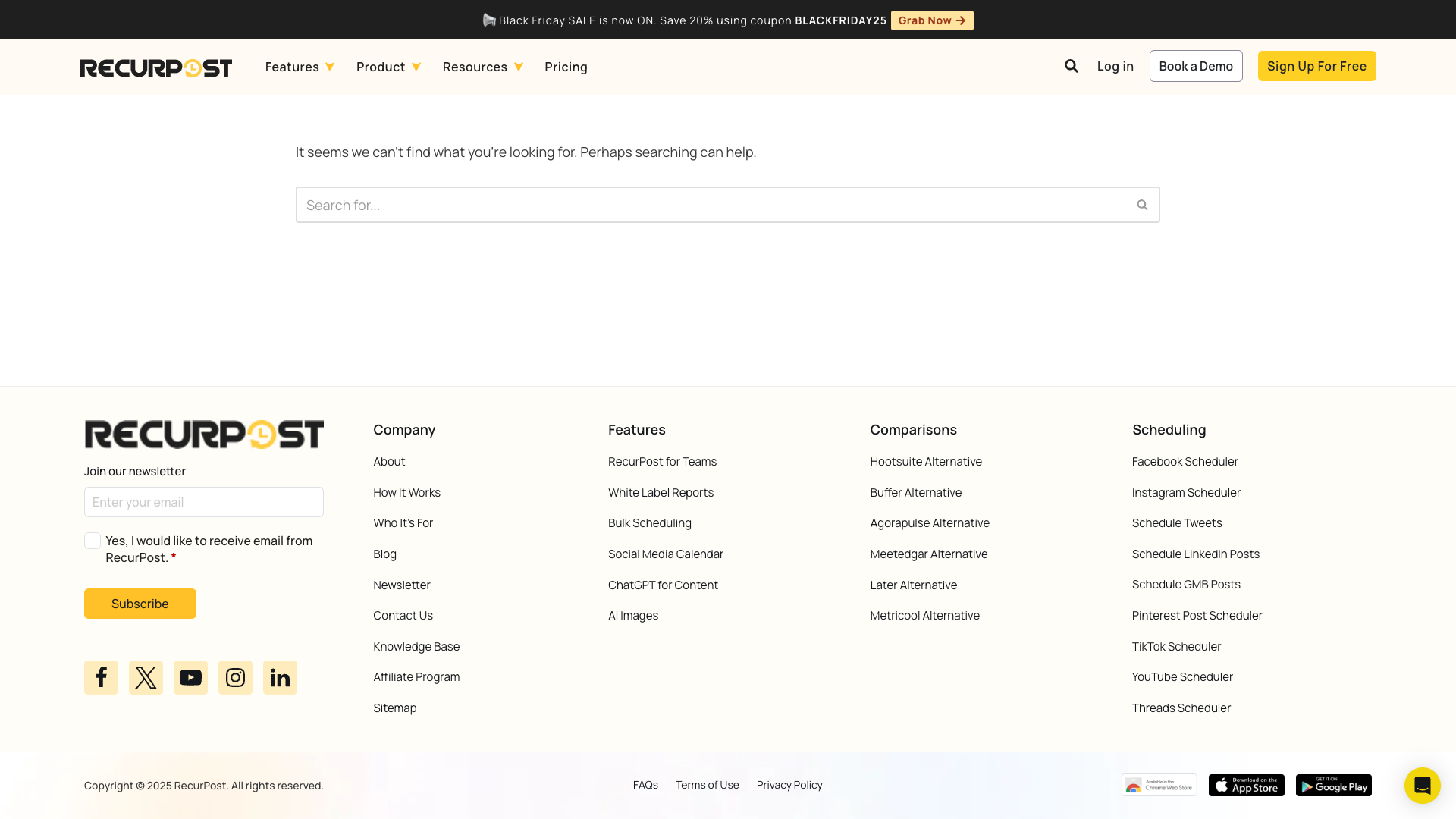Viewport: 1456px width, 819px height.
Task: Click the Chrome Web Store badge
Action: (x=1159, y=785)
